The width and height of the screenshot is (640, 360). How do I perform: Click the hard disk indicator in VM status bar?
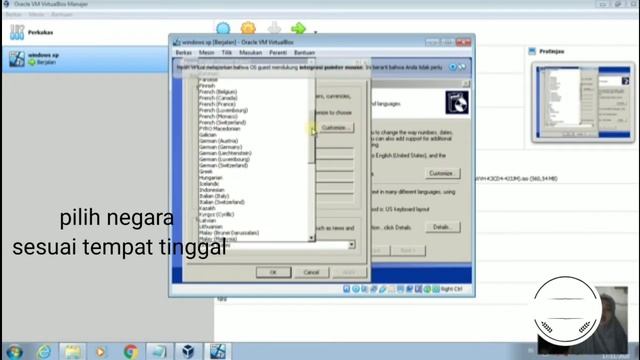point(347,289)
